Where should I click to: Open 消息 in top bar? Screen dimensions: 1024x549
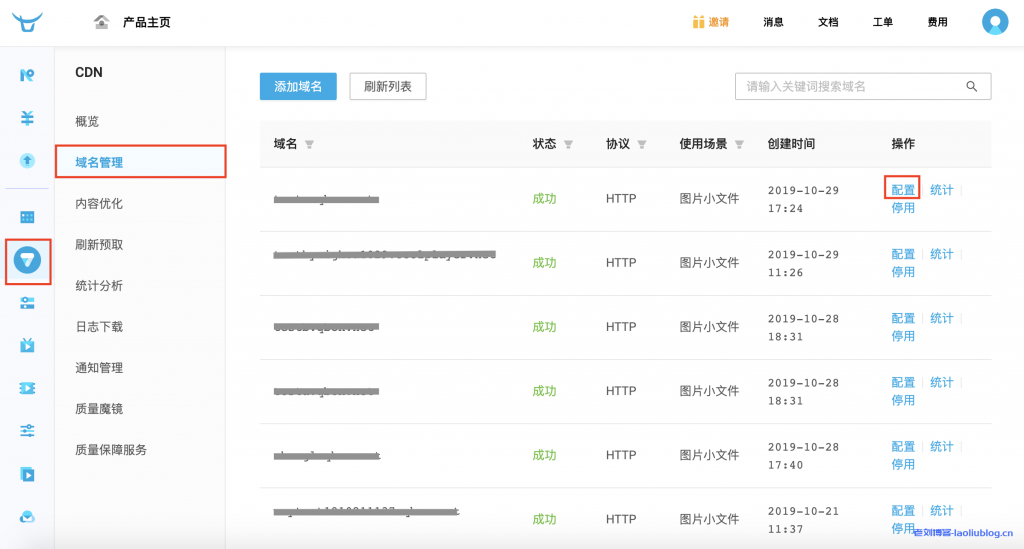[x=773, y=22]
